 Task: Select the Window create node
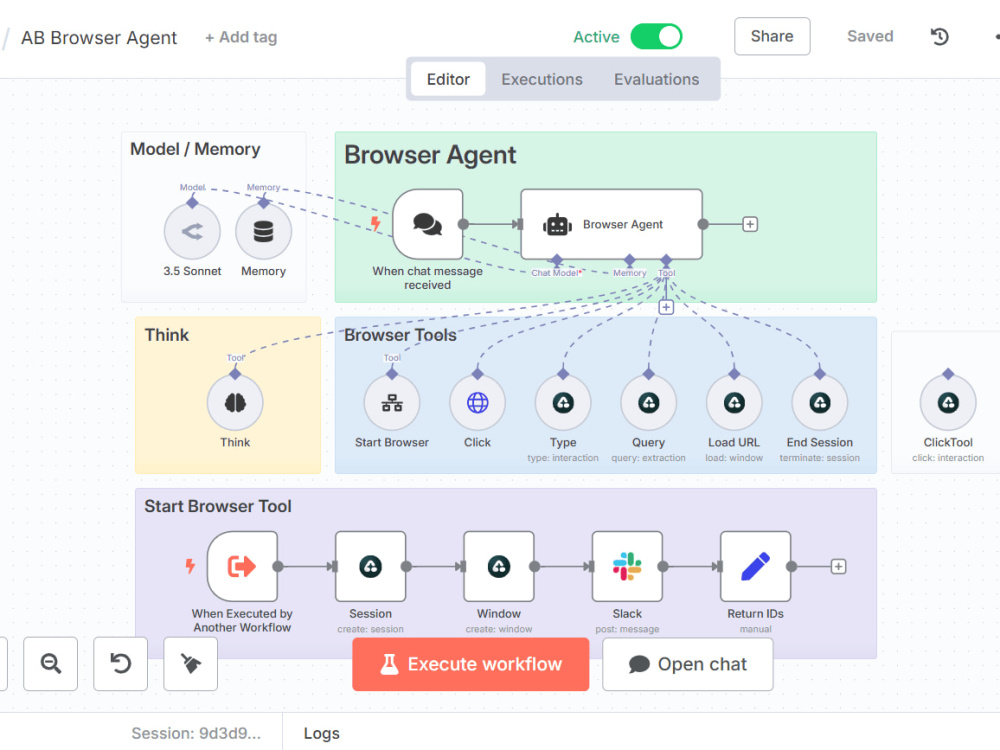499,566
